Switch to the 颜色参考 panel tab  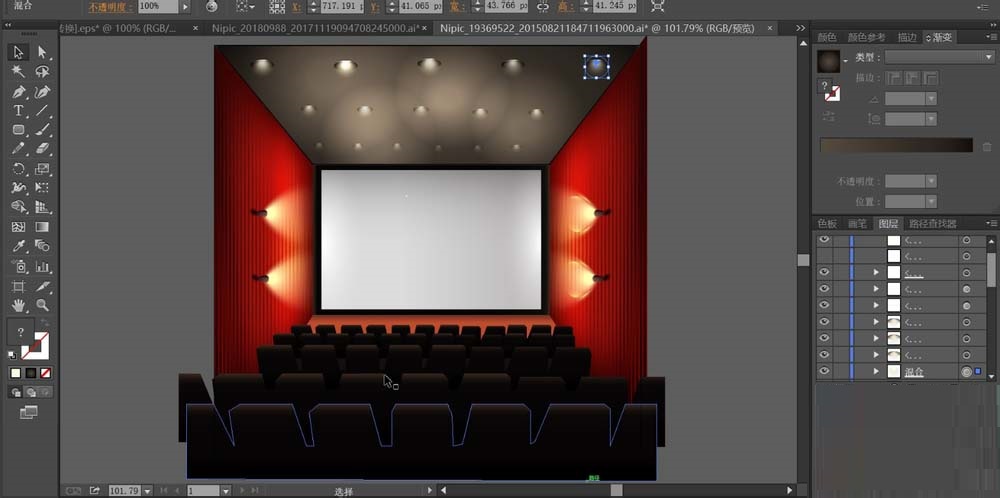coord(867,37)
